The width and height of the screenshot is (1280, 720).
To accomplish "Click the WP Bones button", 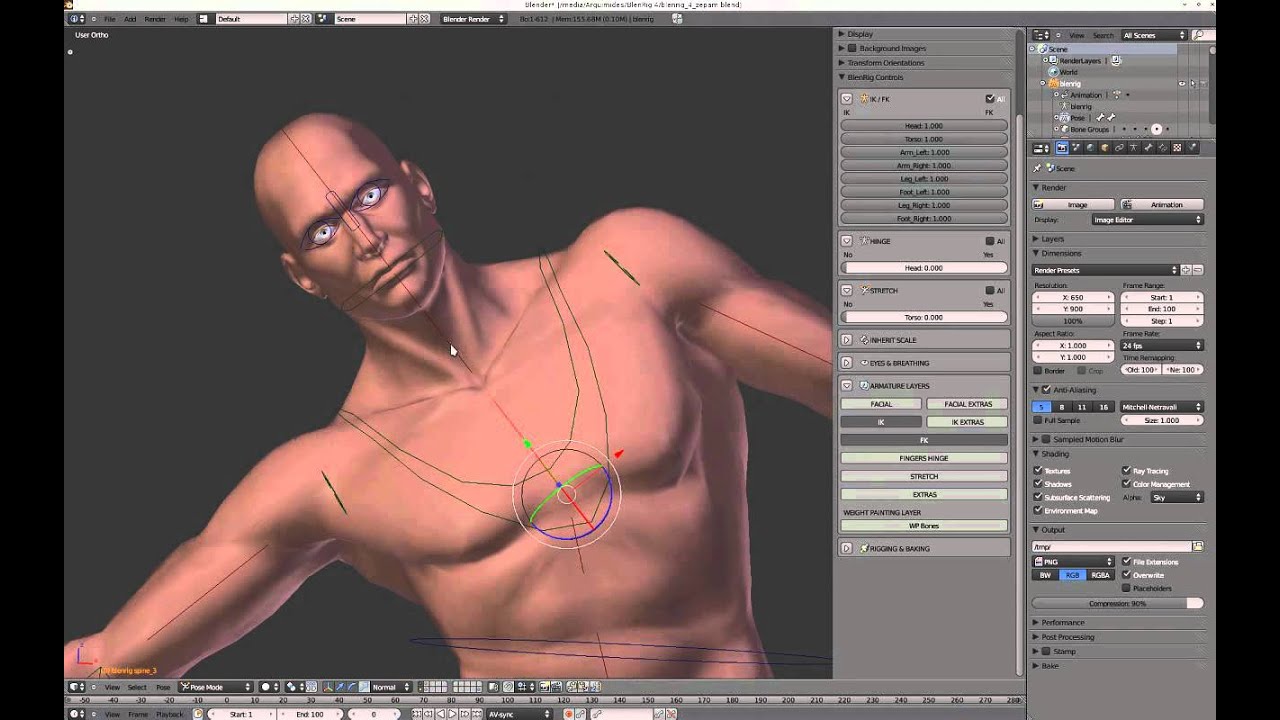I will tap(924, 526).
